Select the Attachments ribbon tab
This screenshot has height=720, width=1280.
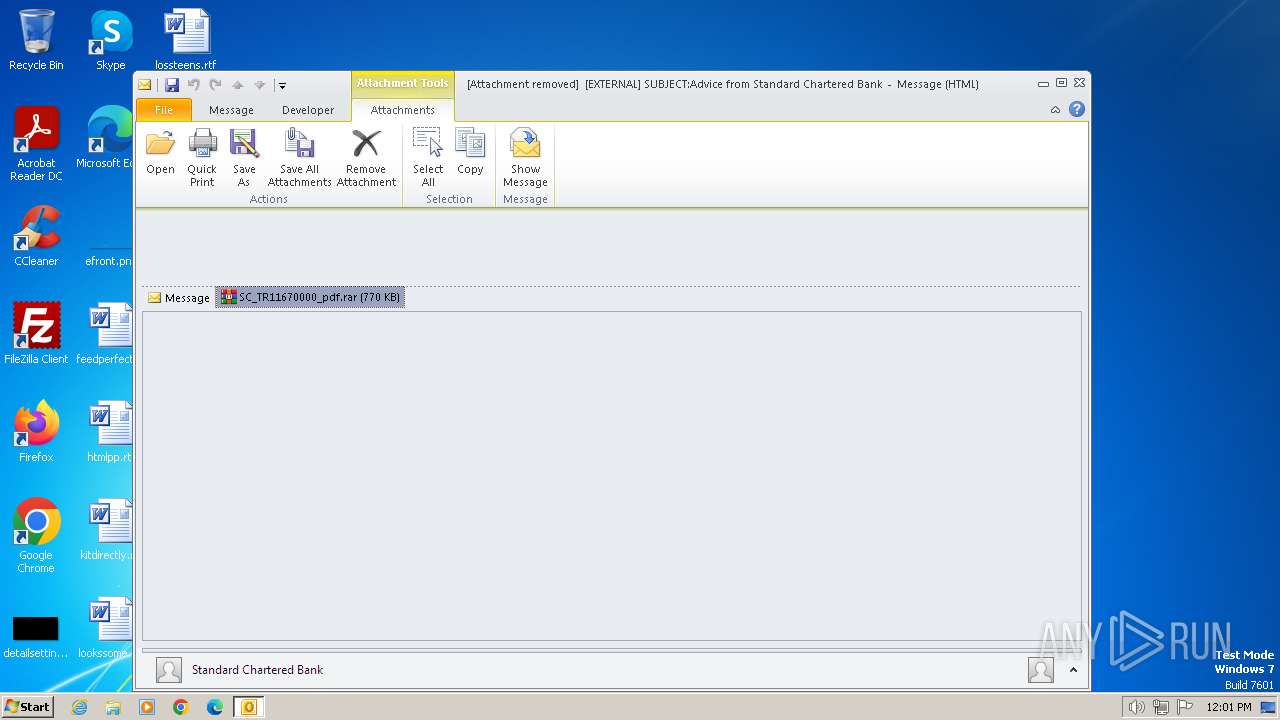403,110
